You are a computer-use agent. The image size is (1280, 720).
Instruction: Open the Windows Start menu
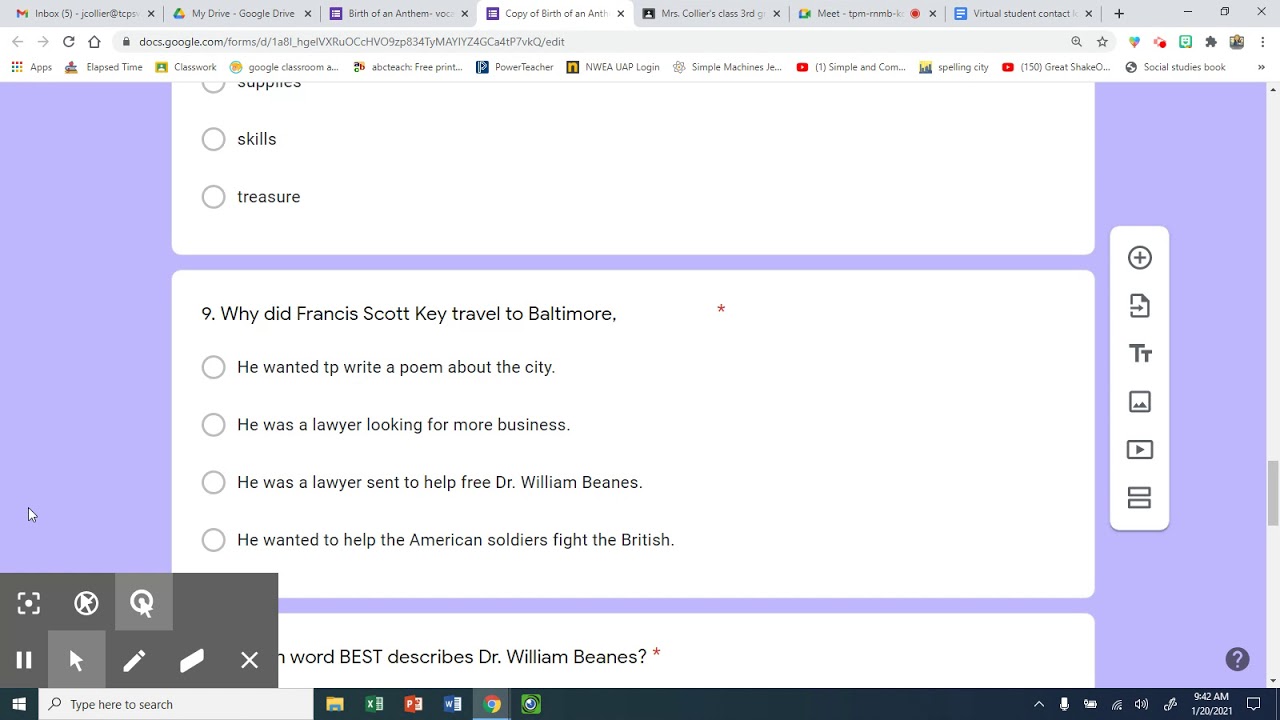[x=19, y=704]
